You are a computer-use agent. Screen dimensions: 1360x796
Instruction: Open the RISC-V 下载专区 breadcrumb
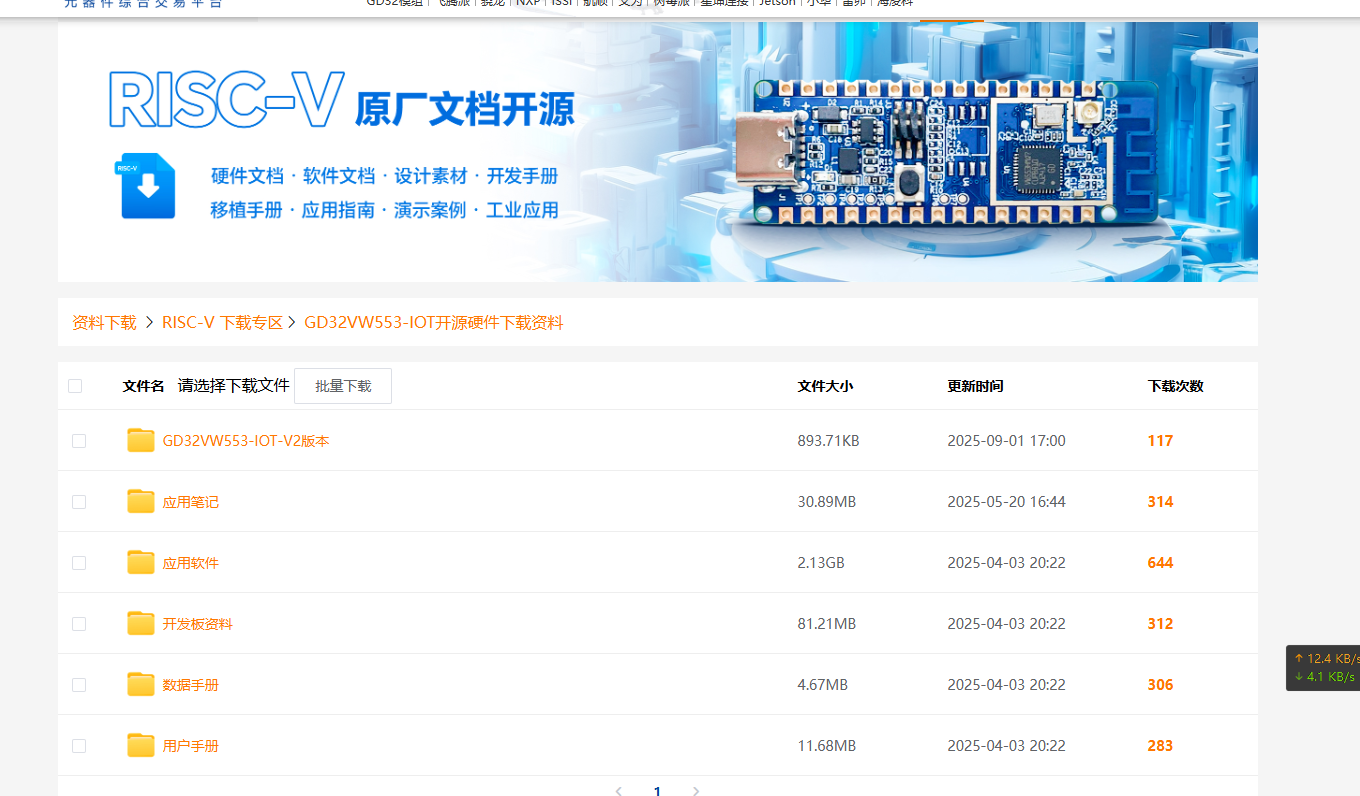[x=222, y=323]
